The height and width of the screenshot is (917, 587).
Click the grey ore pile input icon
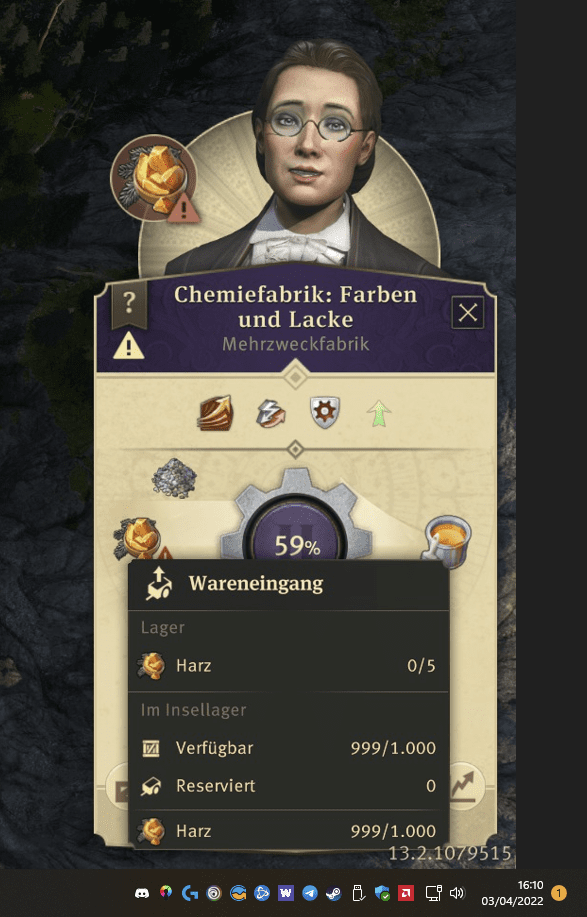point(174,478)
